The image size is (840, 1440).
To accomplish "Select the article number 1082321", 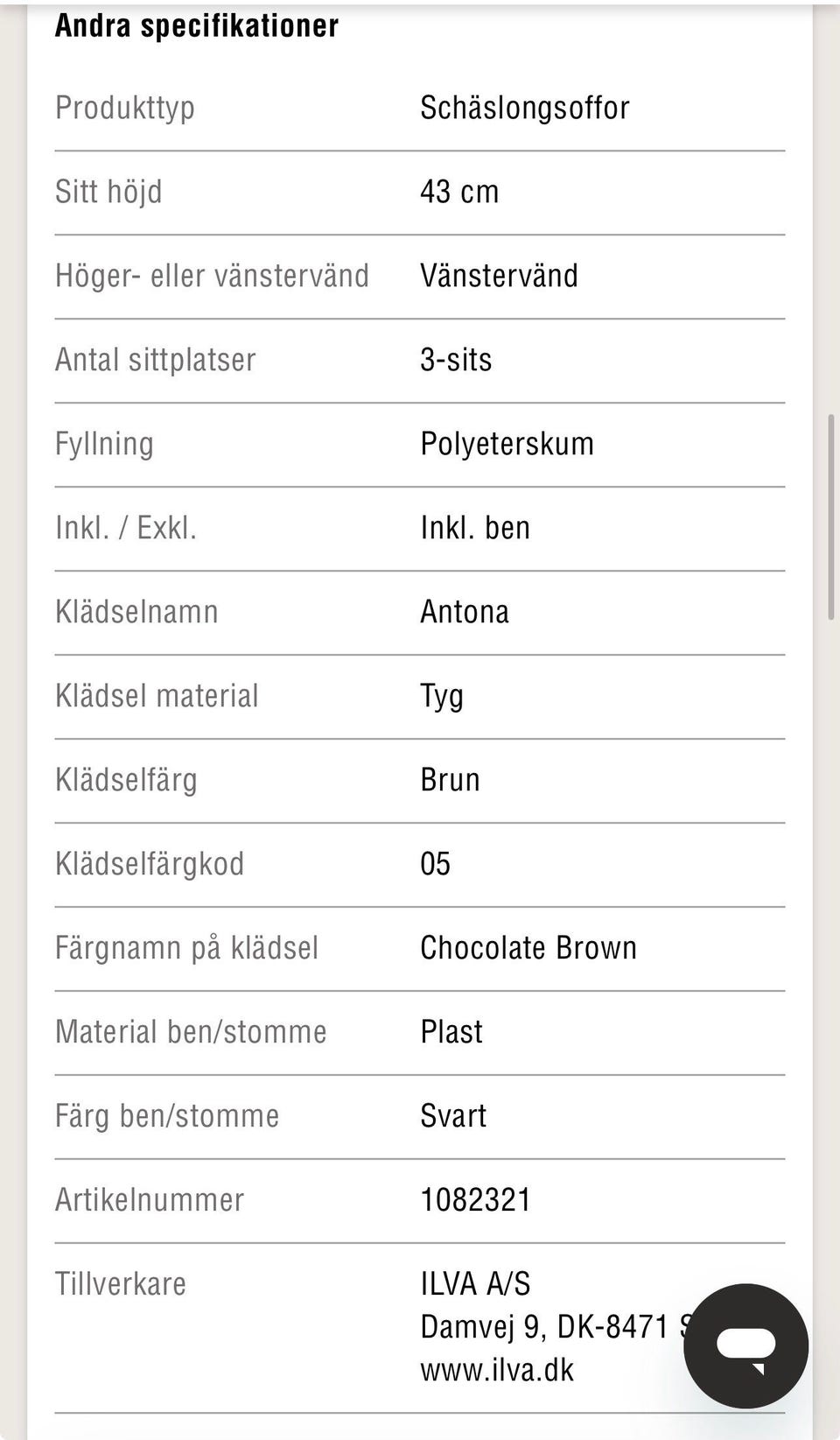I will [475, 1200].
